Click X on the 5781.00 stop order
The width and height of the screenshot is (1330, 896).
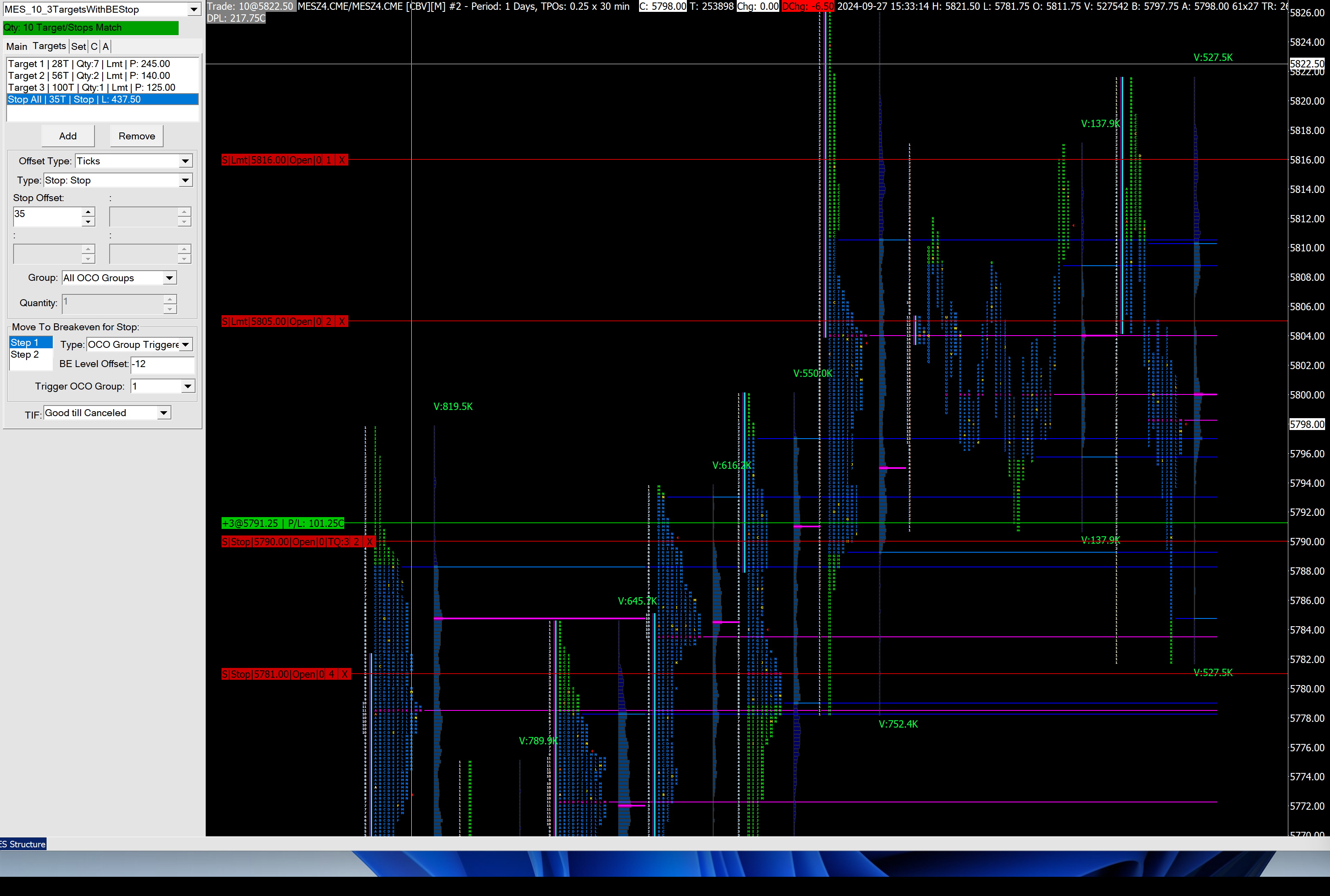[x=345, y=674]
